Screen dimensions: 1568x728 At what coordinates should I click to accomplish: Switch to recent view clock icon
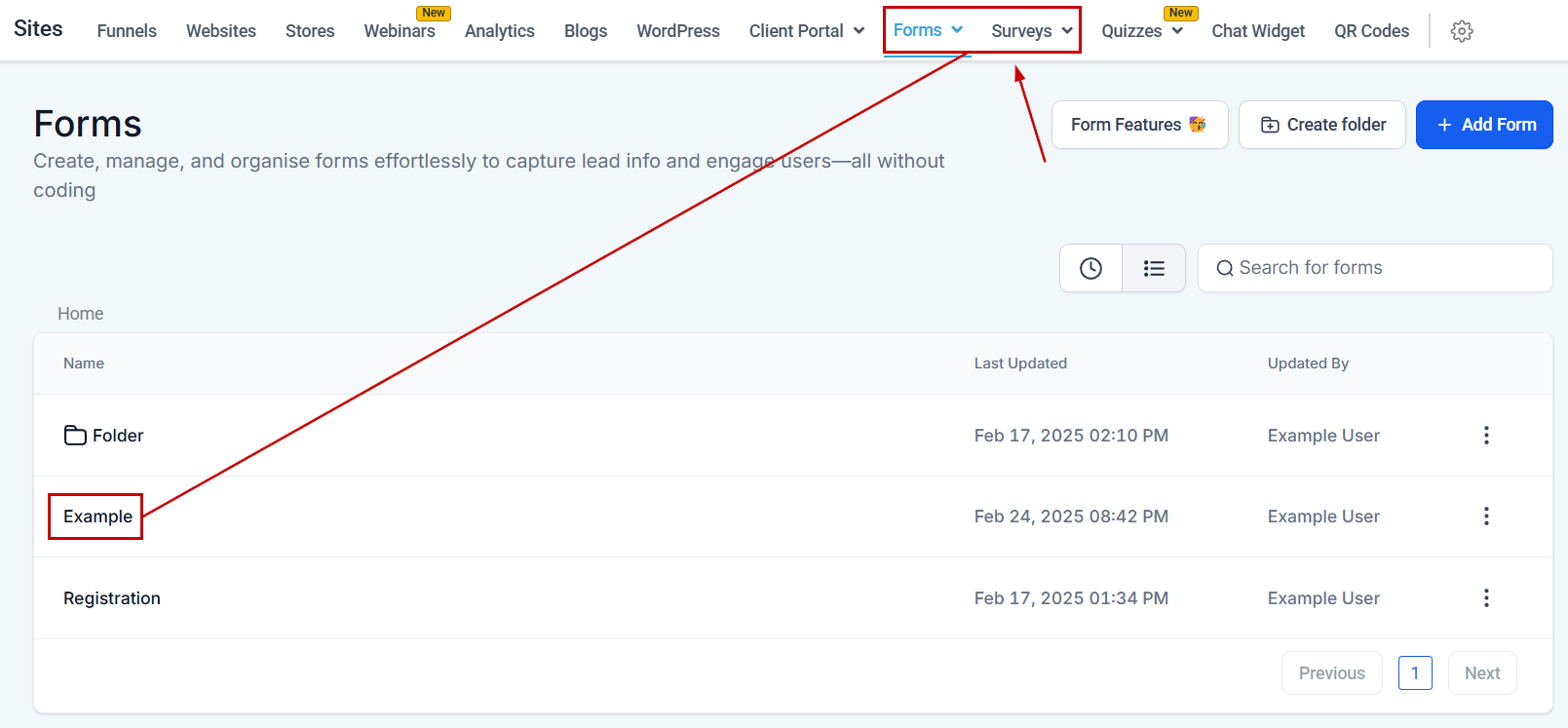click(1090, 268)
